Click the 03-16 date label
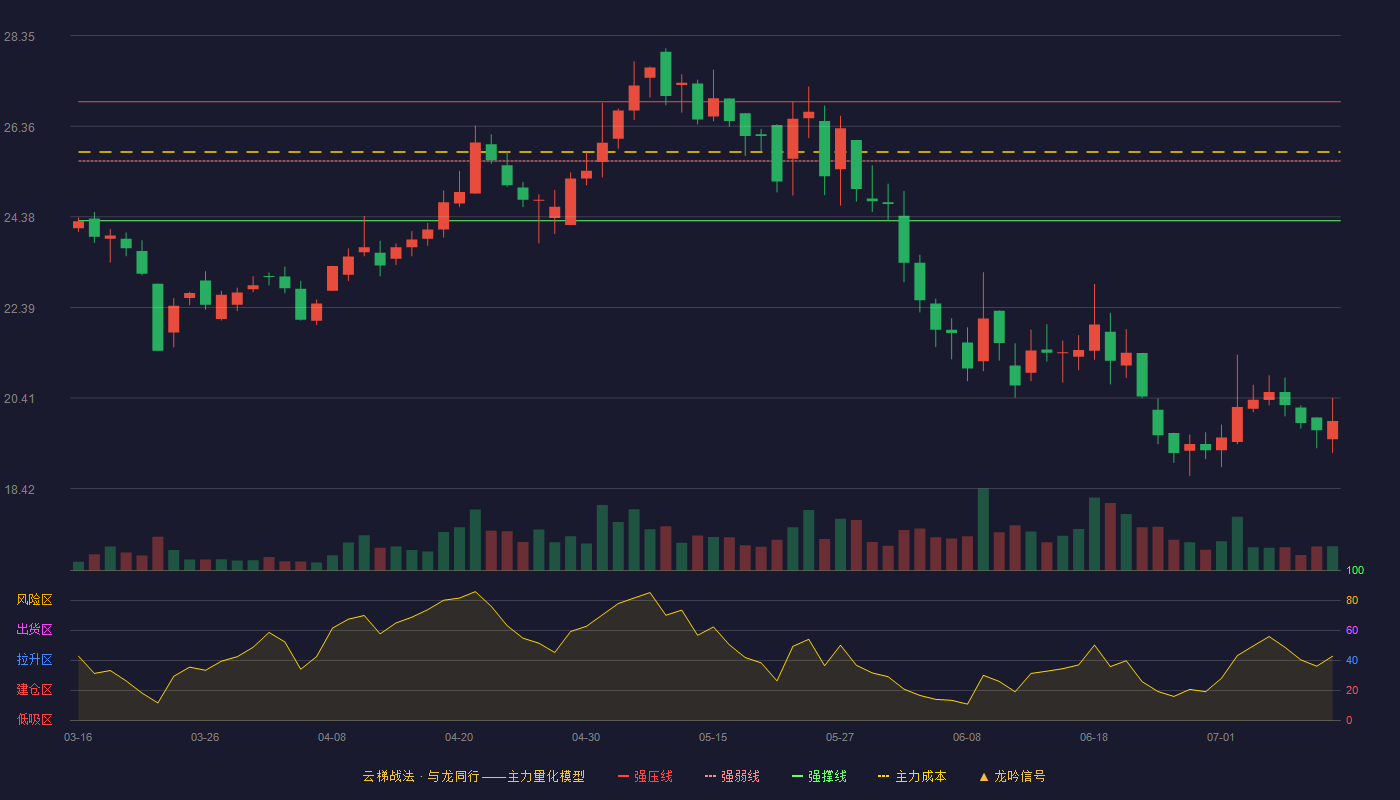 [x=78, y=737]
